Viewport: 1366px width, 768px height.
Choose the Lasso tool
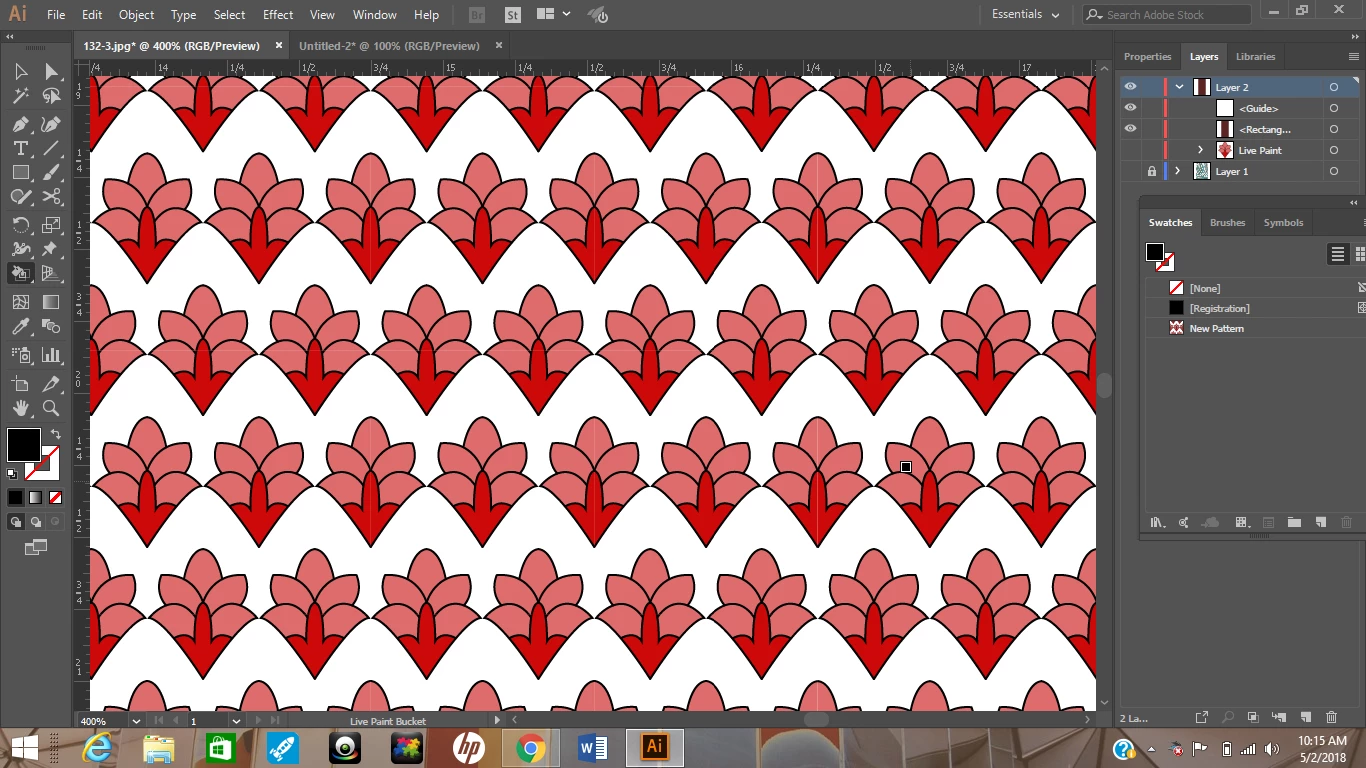pyautogui.click(x=51, y=96)
